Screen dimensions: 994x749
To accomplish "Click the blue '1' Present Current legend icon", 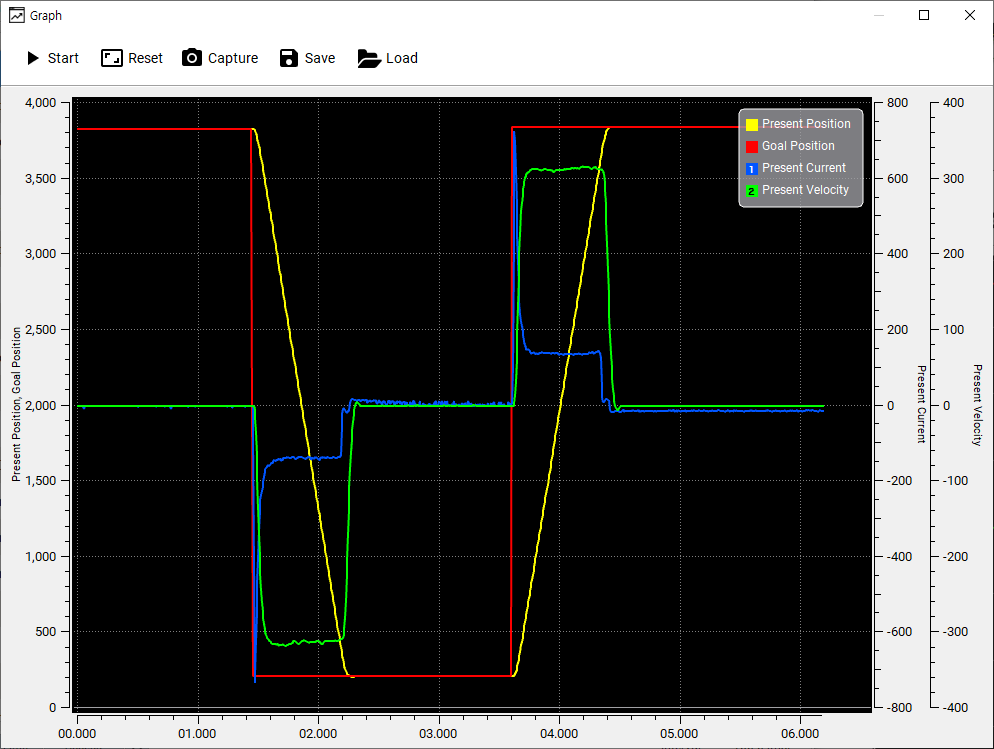I will [751, 168].
